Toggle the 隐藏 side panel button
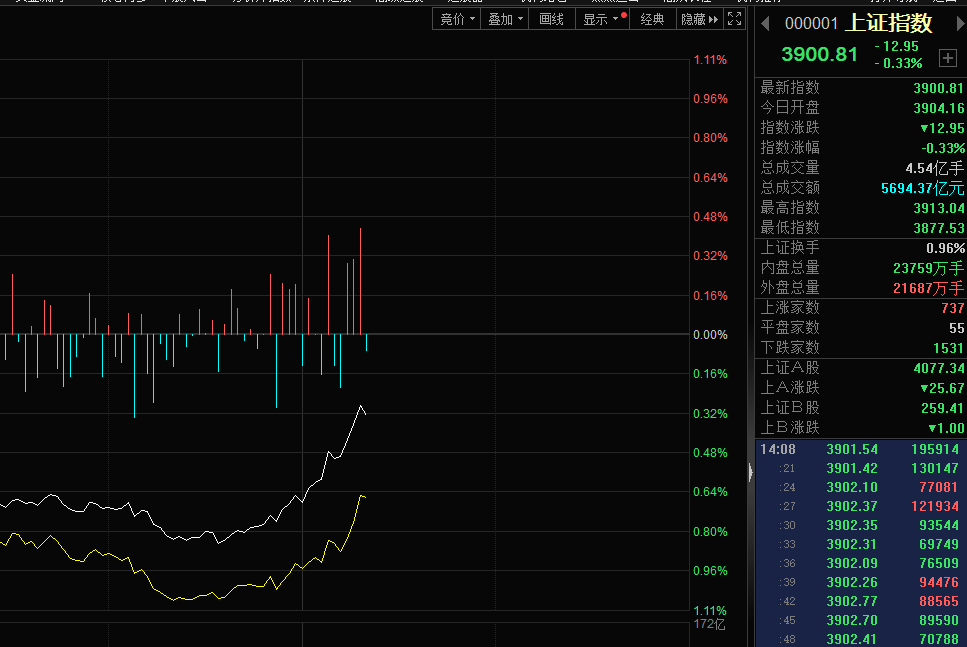 pos(699,19)
